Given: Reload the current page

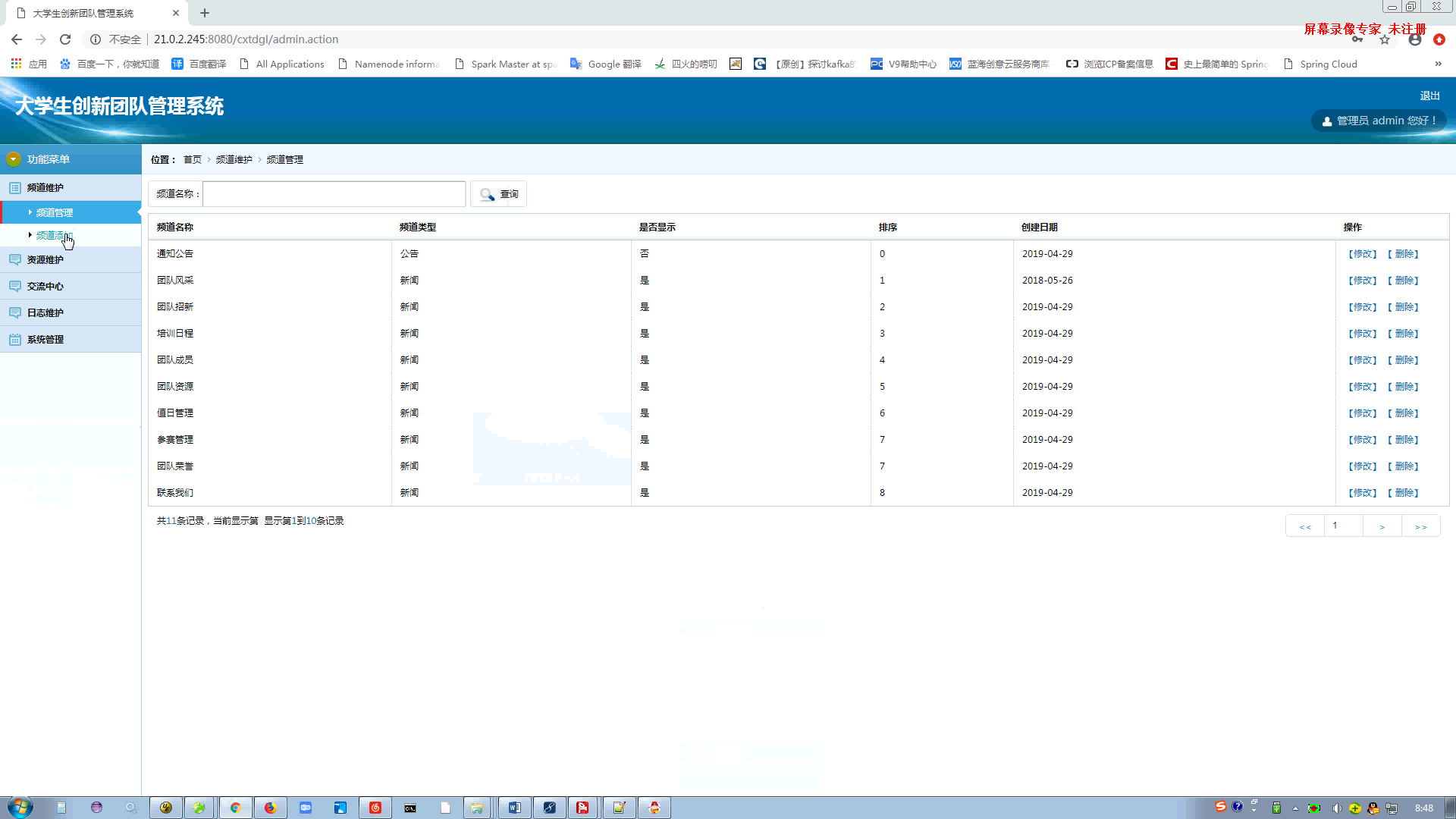Looking at the screenshot, I should click(65, 39).
